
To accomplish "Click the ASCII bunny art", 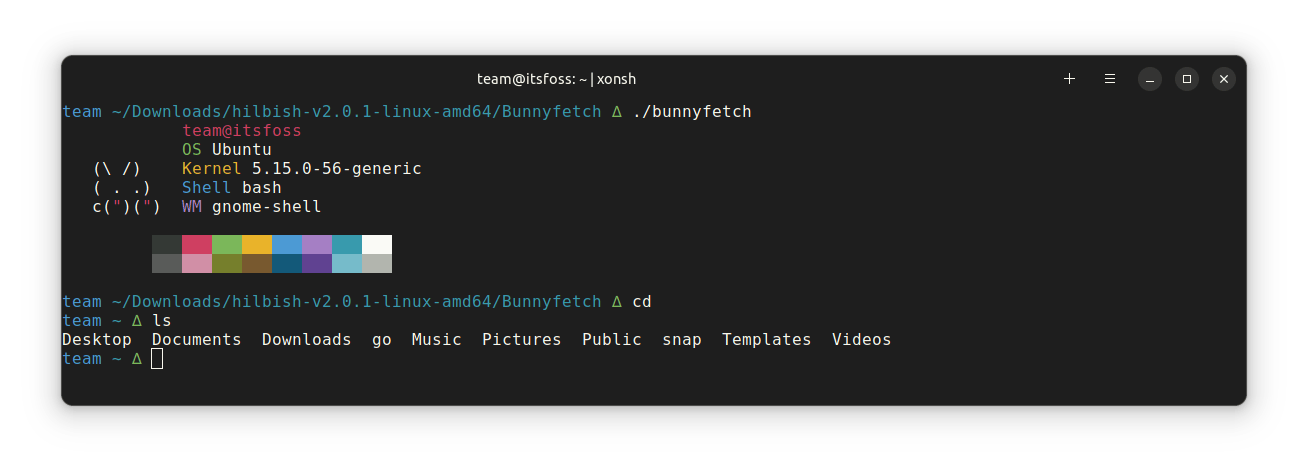I will click(127, 187).
